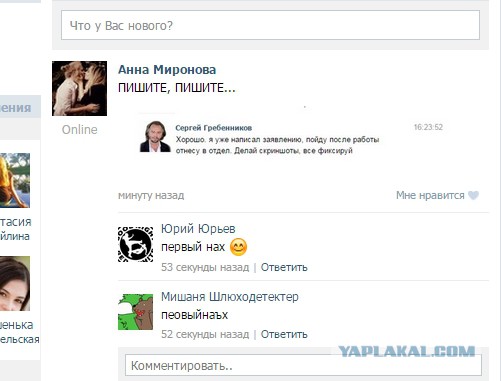
Task: Click the comment text 'пеовыйнаъх'
Action: (x=194, y=315)
